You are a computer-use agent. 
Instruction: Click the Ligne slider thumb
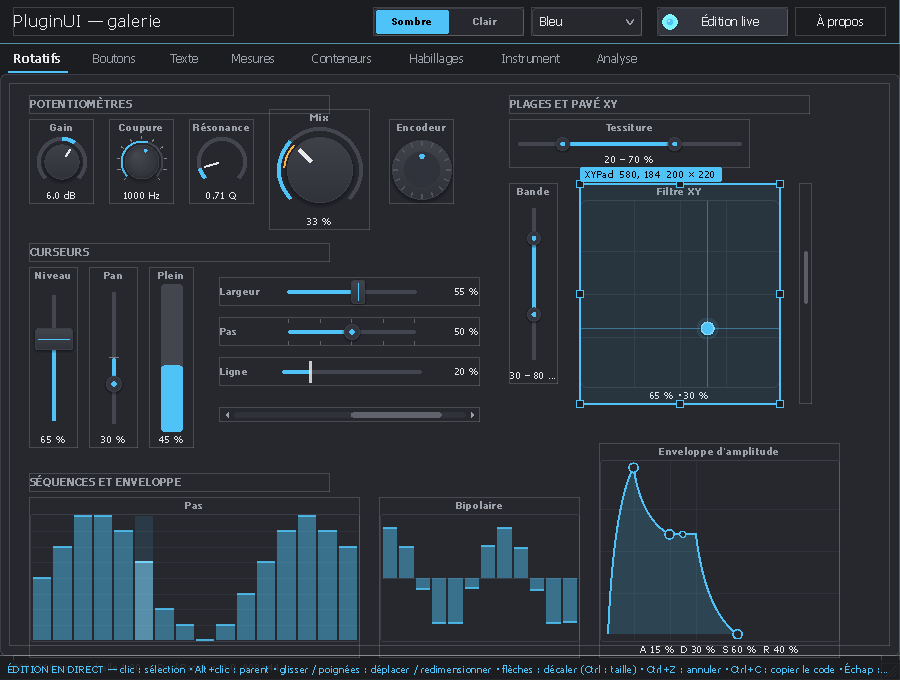coord(311,372)
